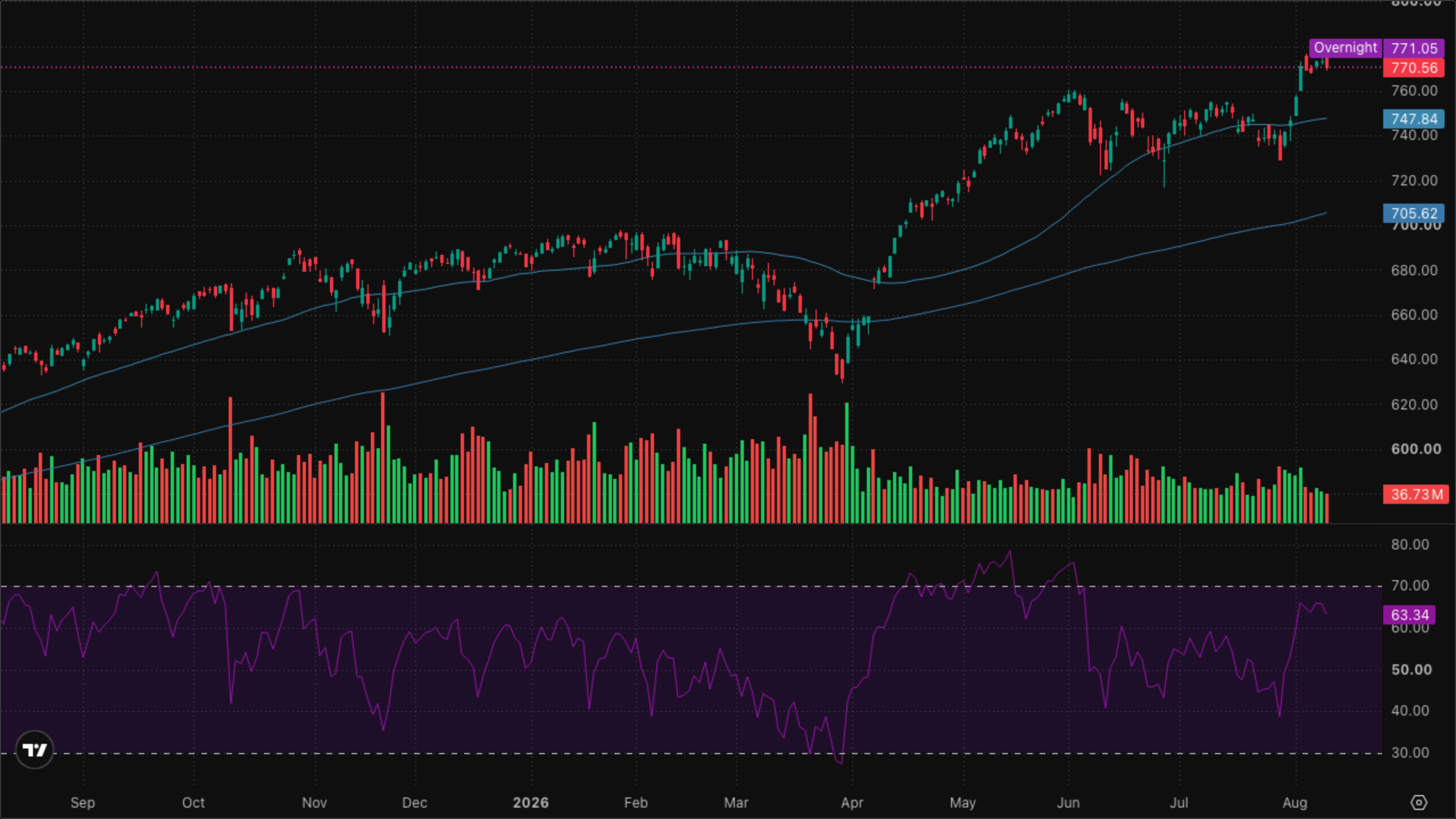
Task: Select the 40.00 RSI axis label
Action: click(x=1410, y=711)
